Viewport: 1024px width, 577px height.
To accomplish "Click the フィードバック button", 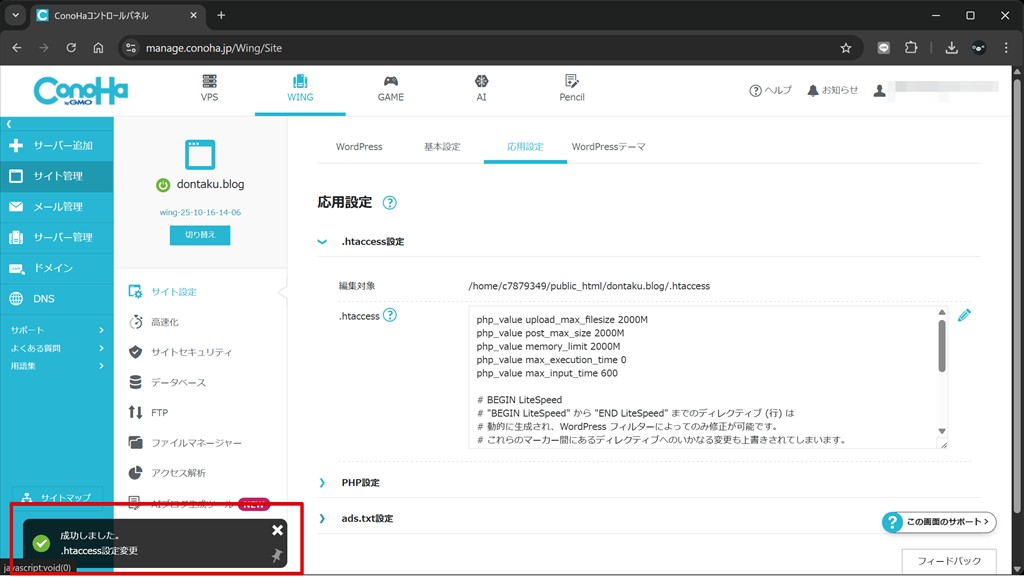I will click(x=949, y=561).
